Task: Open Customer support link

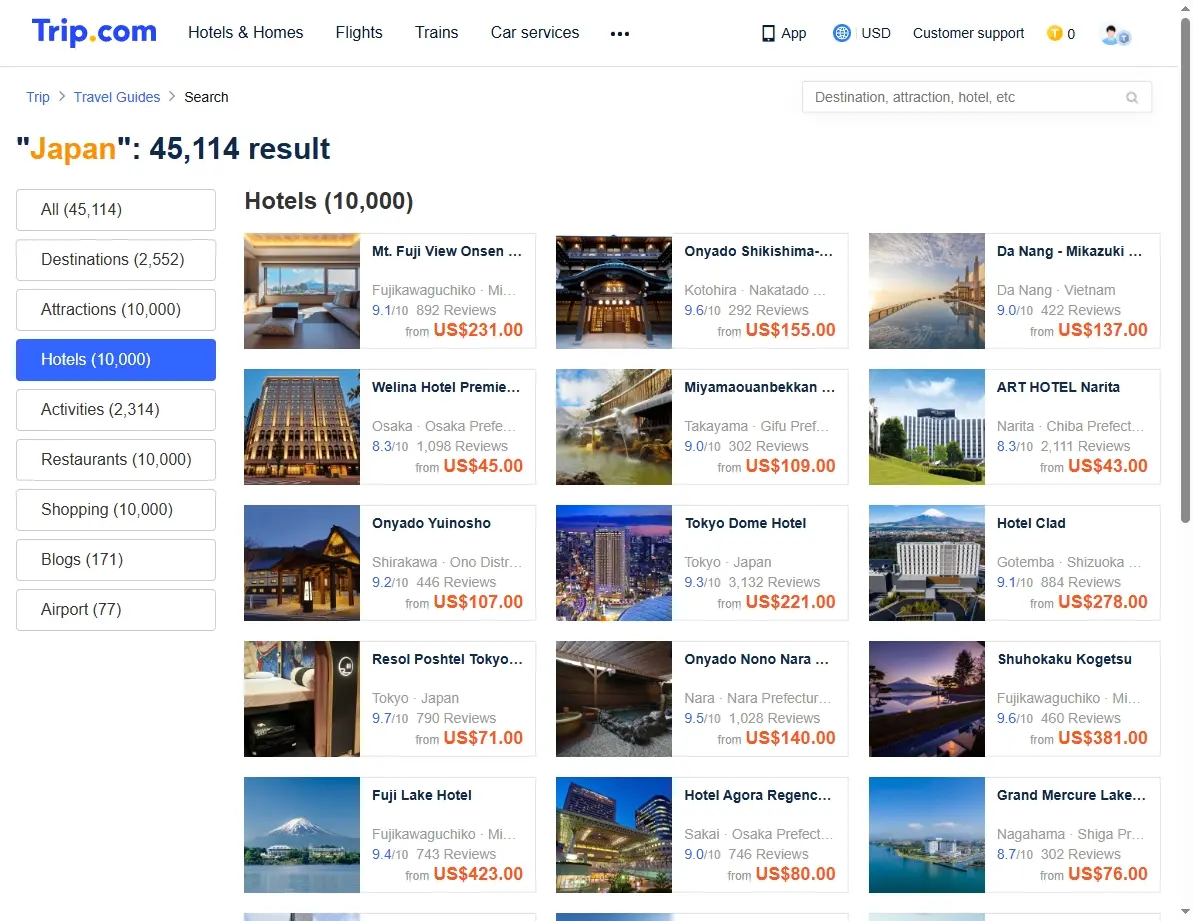Action: click(969, 33)
